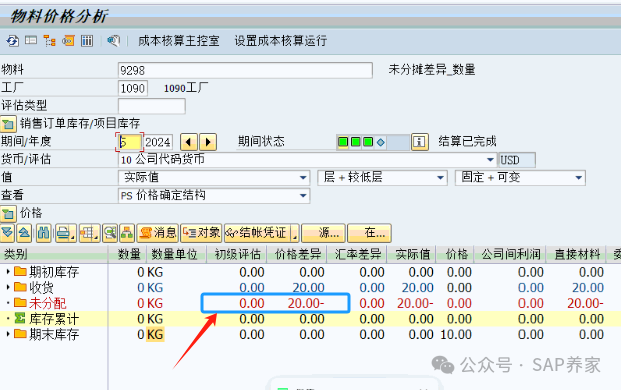Click the 价格 icon button above the grid
621x390 pixels.
pos(8,214)
